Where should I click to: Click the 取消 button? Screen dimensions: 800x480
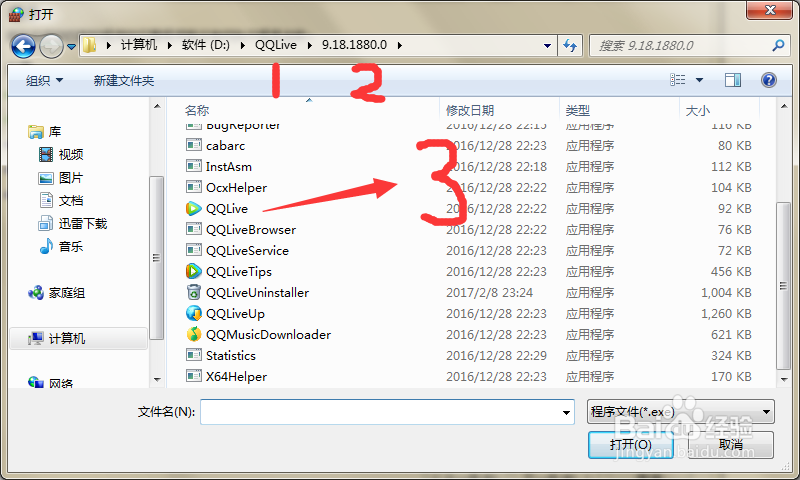(x=731, y=445)
